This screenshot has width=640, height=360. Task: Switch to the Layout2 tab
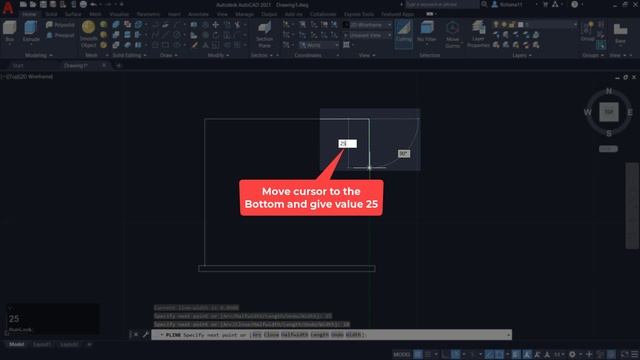point(69,344)
